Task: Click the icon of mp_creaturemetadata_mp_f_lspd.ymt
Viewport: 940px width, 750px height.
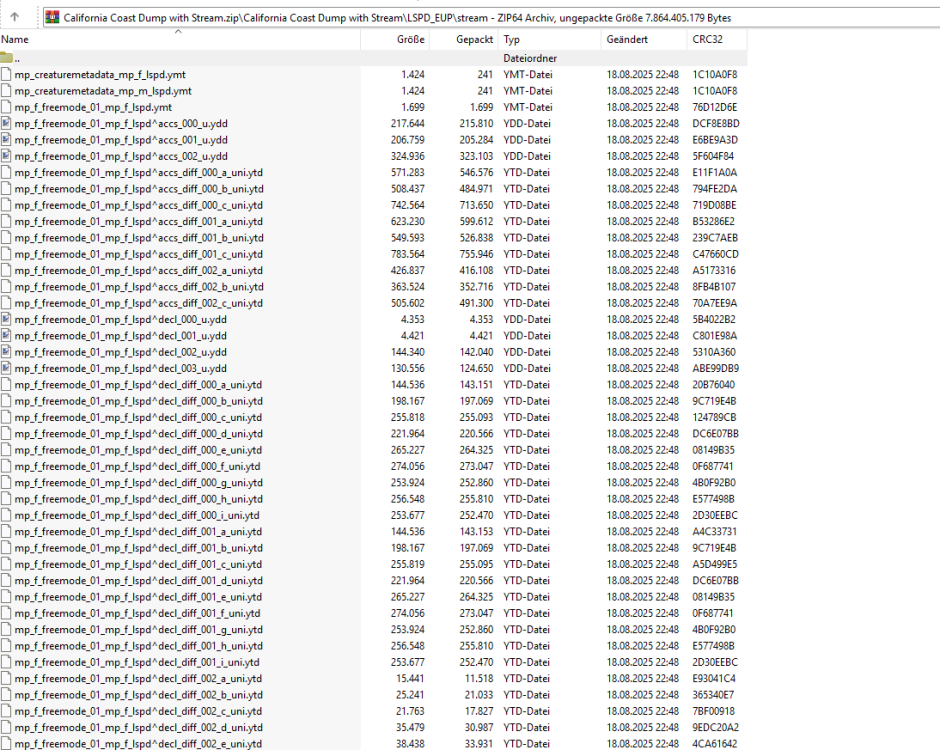Action: (6, 74)
